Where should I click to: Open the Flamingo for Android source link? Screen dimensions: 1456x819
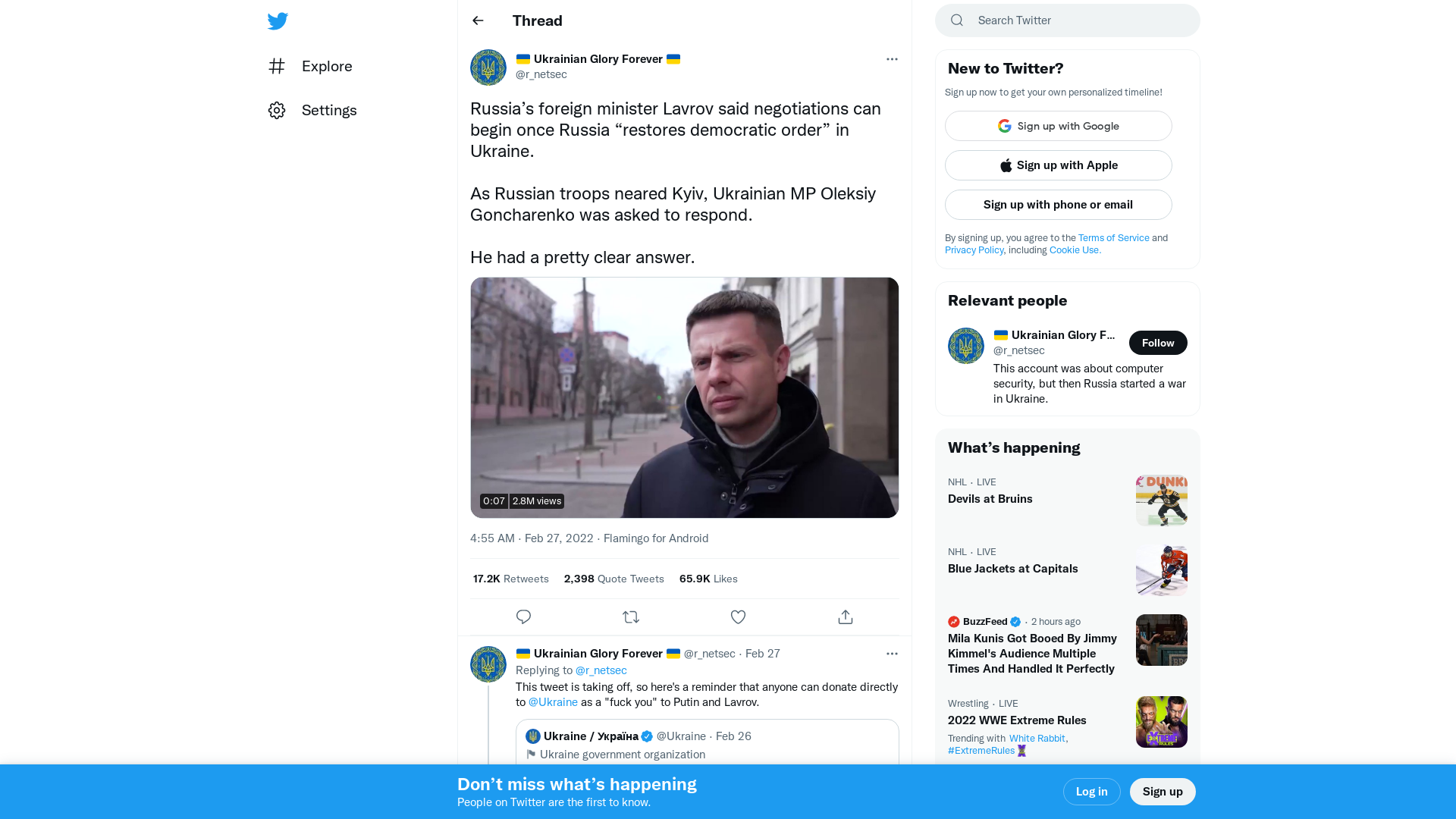[656, 538]
